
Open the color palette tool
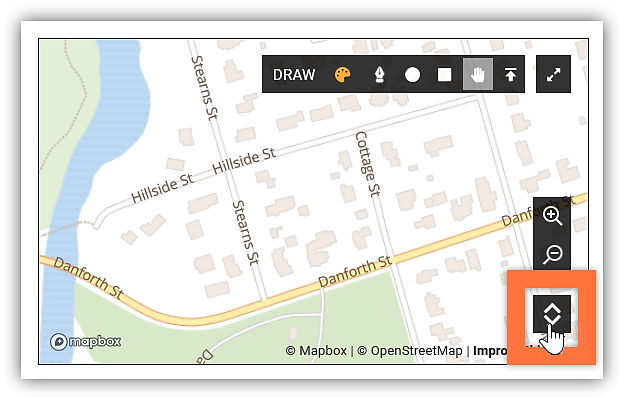(x=342, y=74)
